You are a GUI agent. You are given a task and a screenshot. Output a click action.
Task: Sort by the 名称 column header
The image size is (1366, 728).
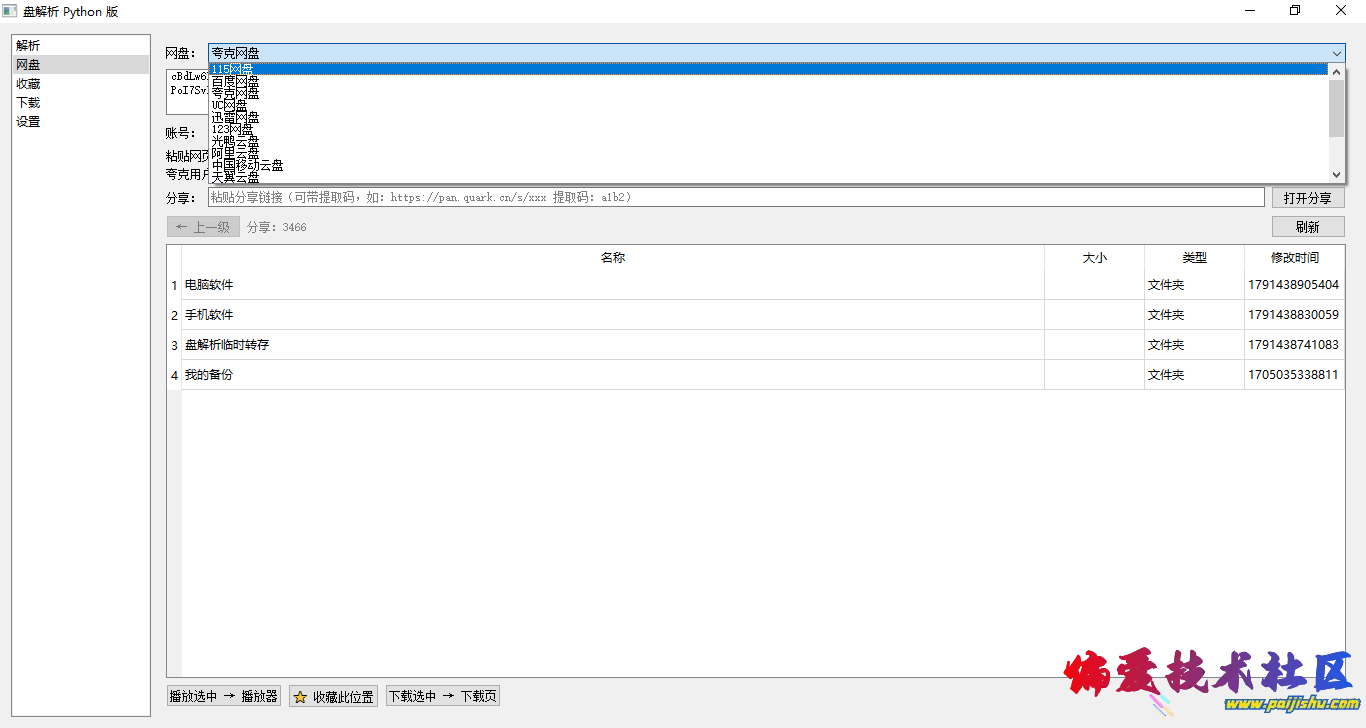pyautogui.click(x=613, y=257)
